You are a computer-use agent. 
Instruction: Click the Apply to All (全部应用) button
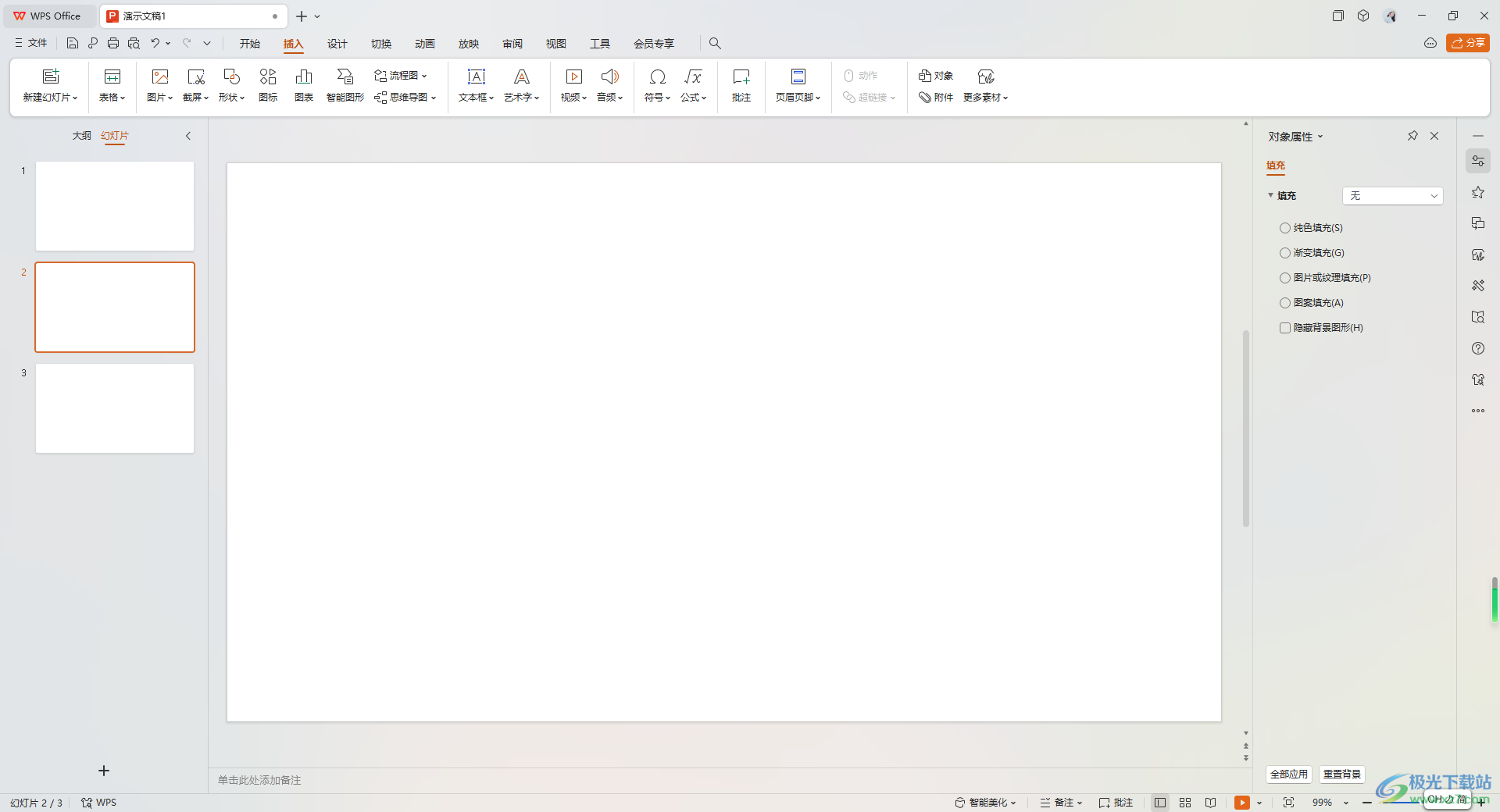tap(1289, 775)
